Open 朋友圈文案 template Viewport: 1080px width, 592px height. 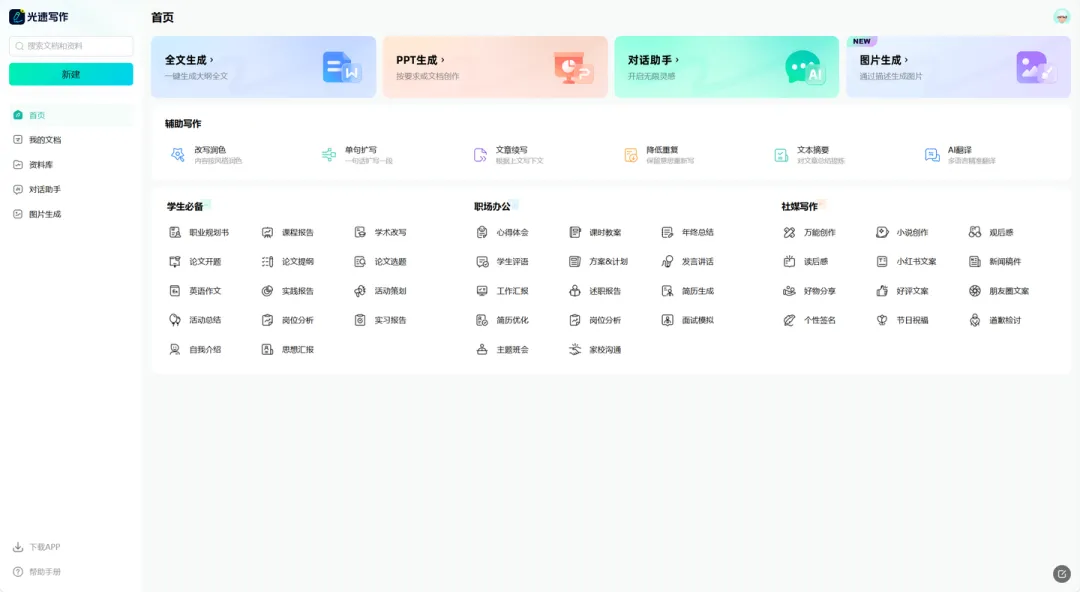pos(999,292)
